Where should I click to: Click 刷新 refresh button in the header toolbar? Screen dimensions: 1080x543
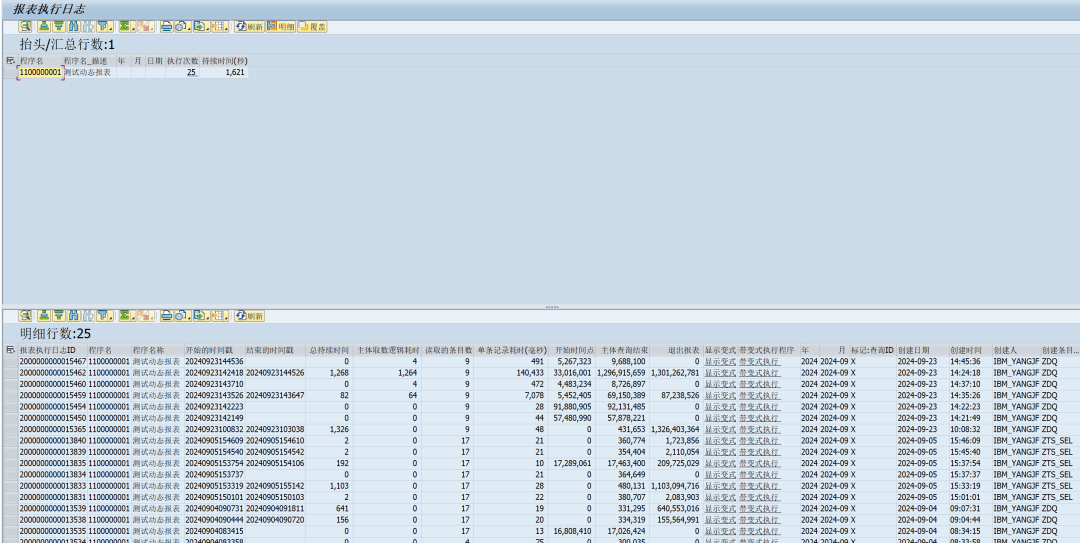(249, 27)
